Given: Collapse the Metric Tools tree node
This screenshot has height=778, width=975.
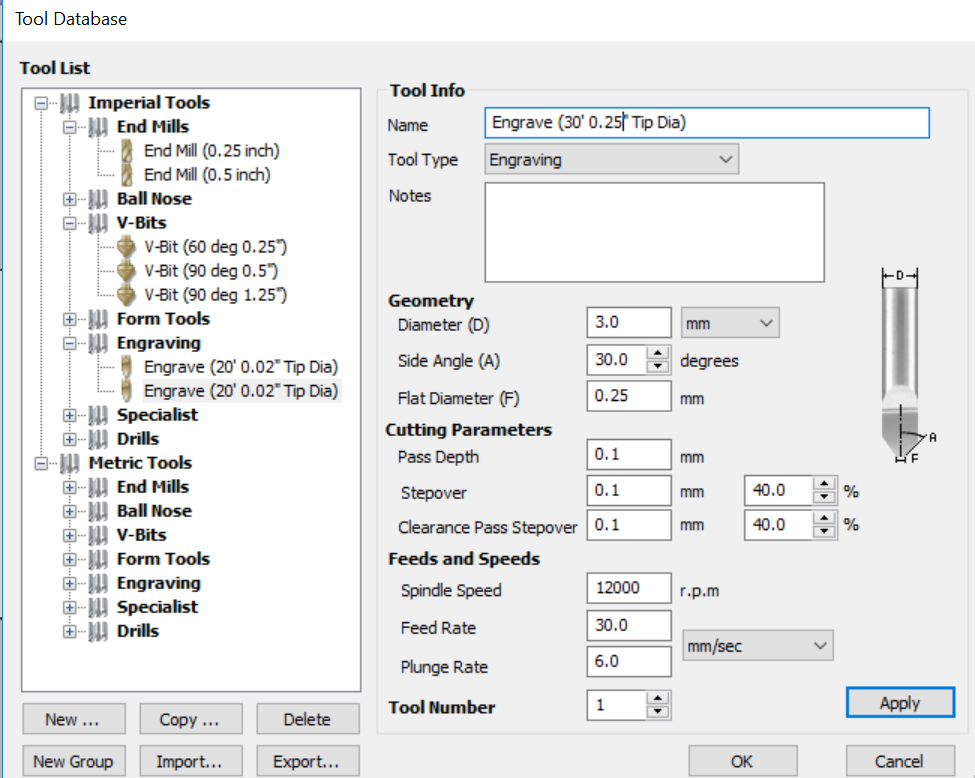Looking at the screenshot, I should click(x=41, y=463).
